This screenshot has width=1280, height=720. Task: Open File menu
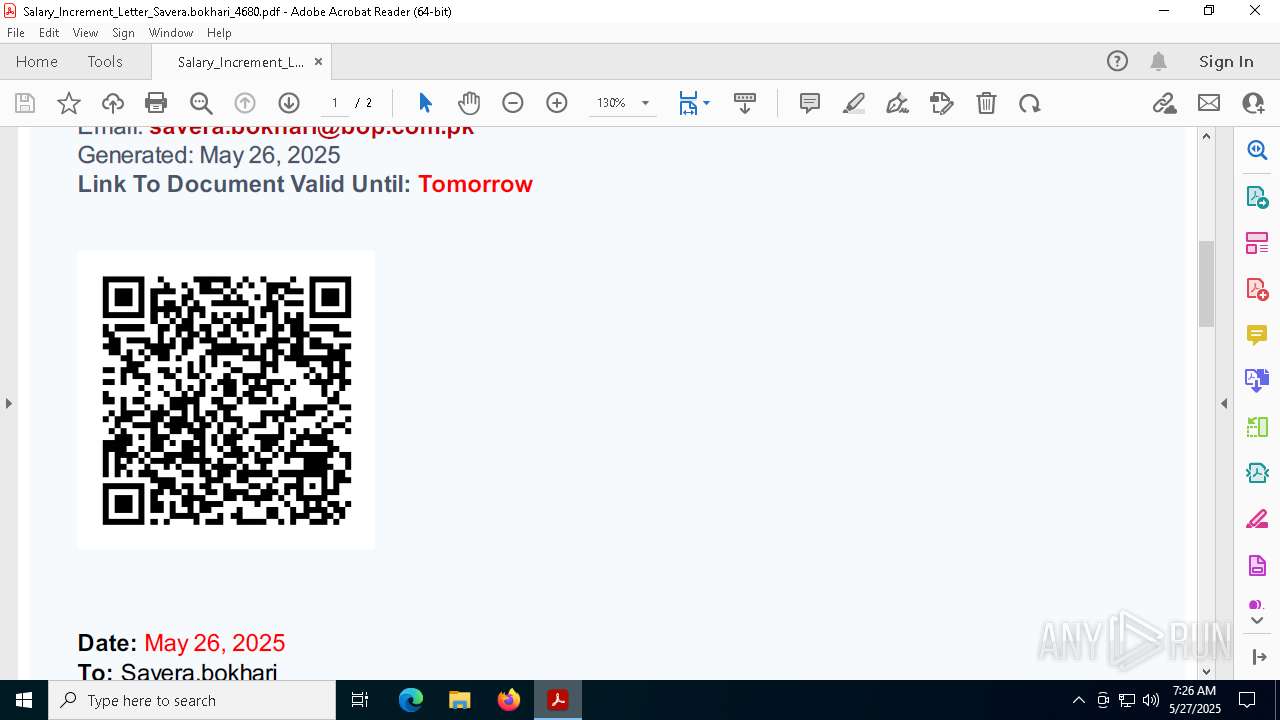pos(15,32)
